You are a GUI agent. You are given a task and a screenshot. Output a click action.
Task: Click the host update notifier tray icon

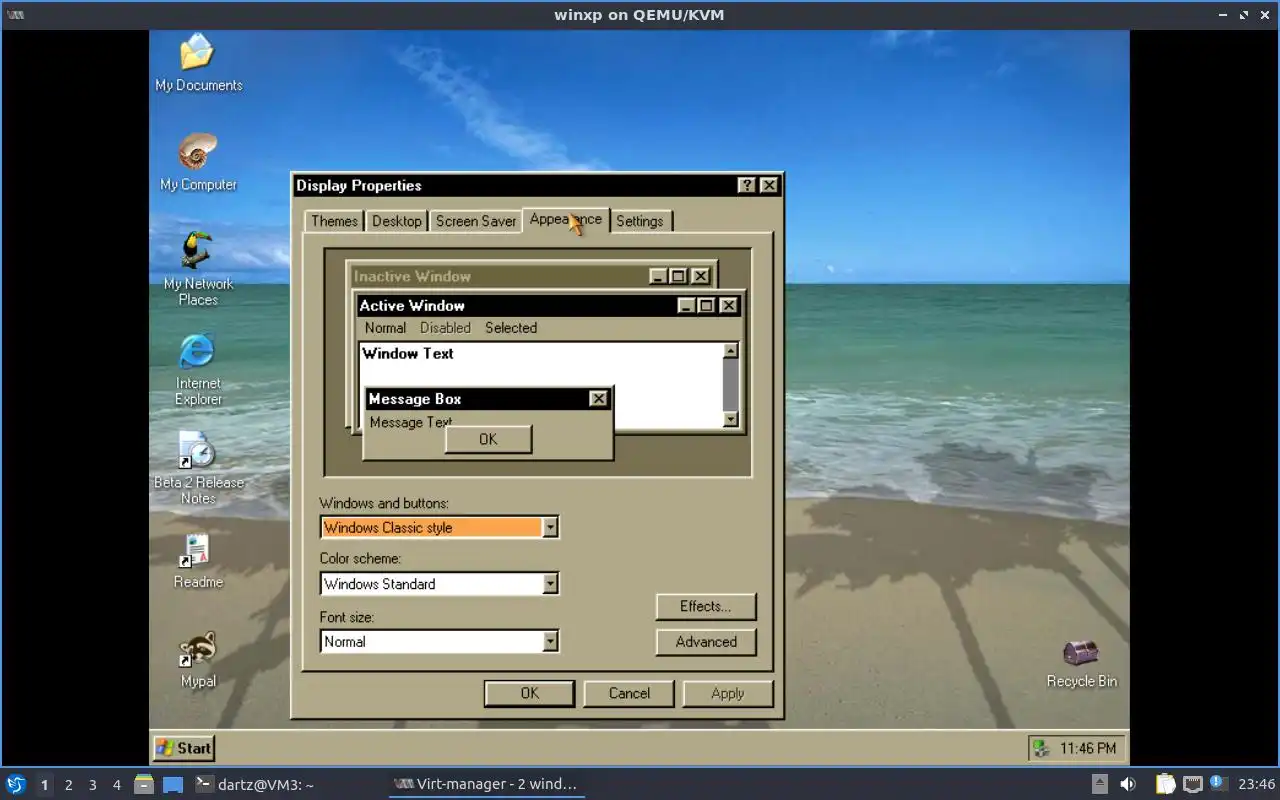point(1218,783)
